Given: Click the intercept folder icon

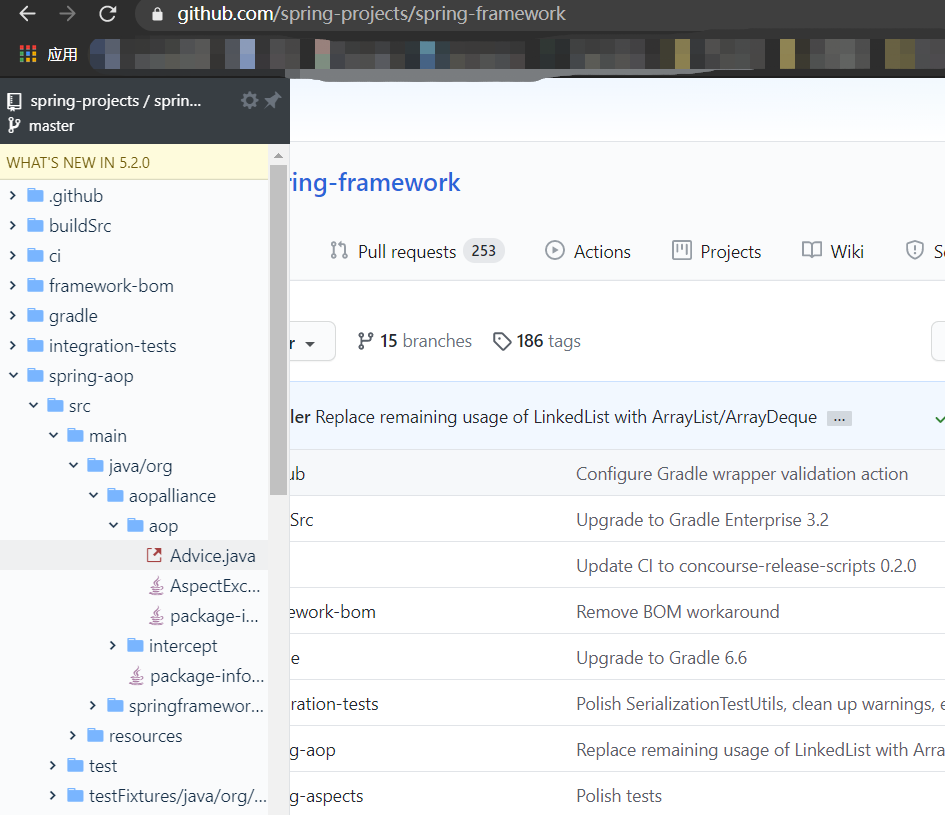Looking at the screenshot, I should click(x=136, y=646).
